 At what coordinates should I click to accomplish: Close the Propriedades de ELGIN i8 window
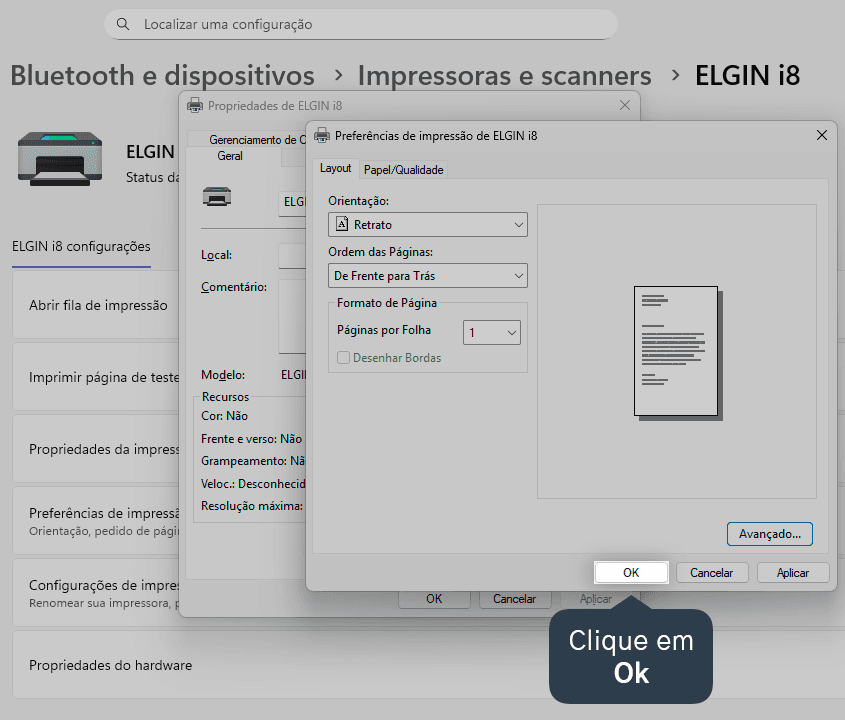pyautogui.click(x=625, y=105)
